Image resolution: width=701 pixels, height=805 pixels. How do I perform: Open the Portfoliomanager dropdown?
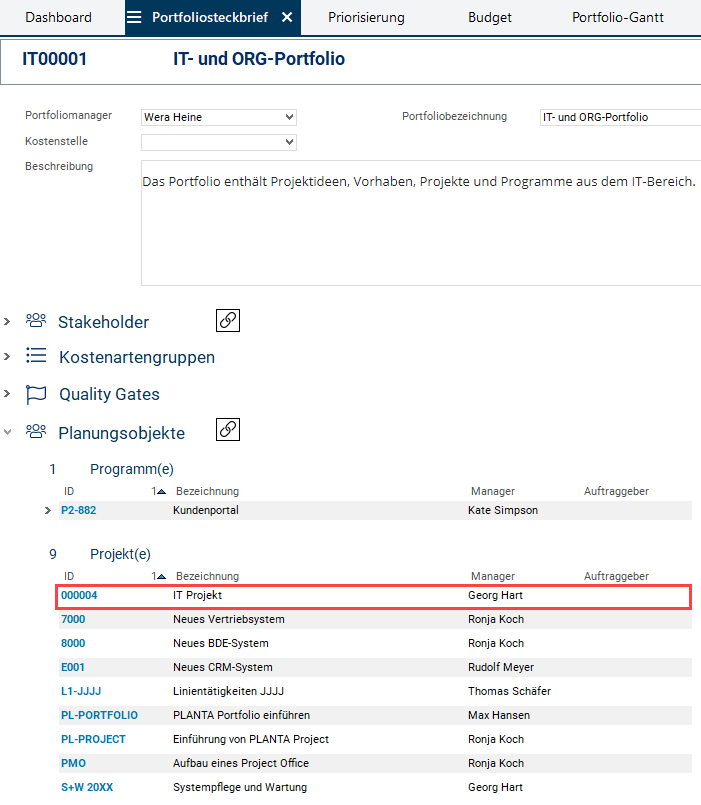point(289,117)
